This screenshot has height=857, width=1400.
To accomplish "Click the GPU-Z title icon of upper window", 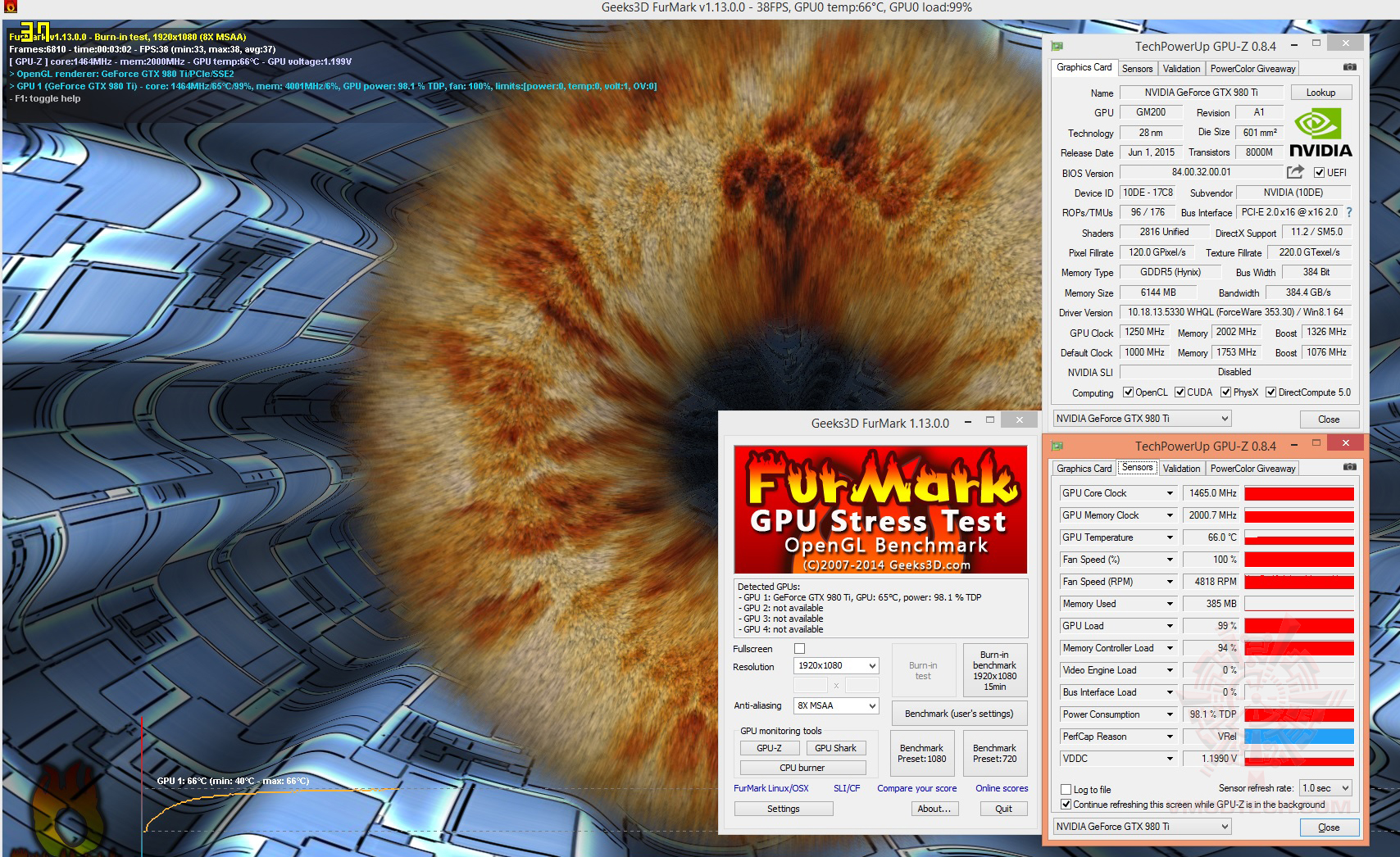I will coord(1057,46).
